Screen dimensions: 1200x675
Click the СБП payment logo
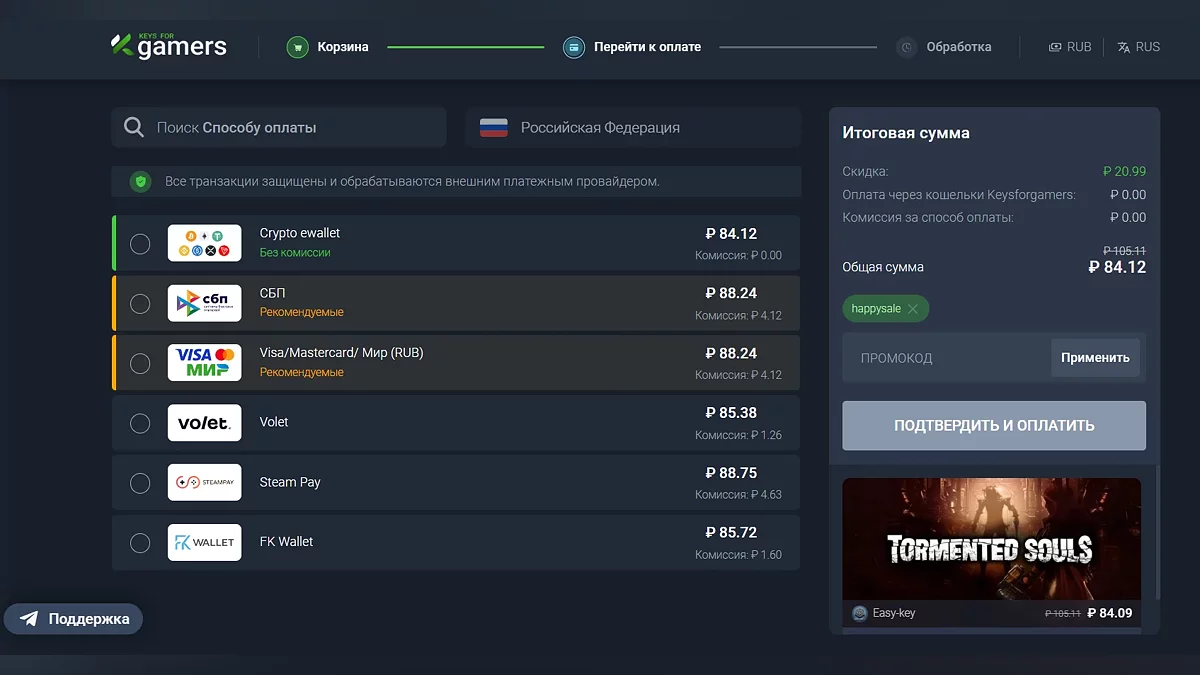pos(204,303)
